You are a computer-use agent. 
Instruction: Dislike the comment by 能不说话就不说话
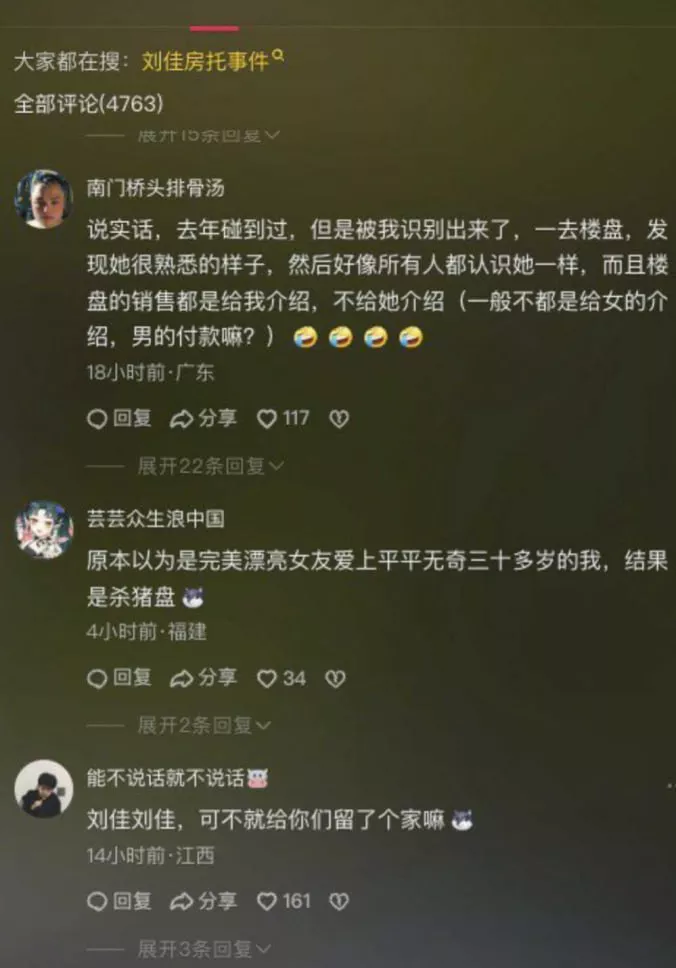[x=339, y=902]
